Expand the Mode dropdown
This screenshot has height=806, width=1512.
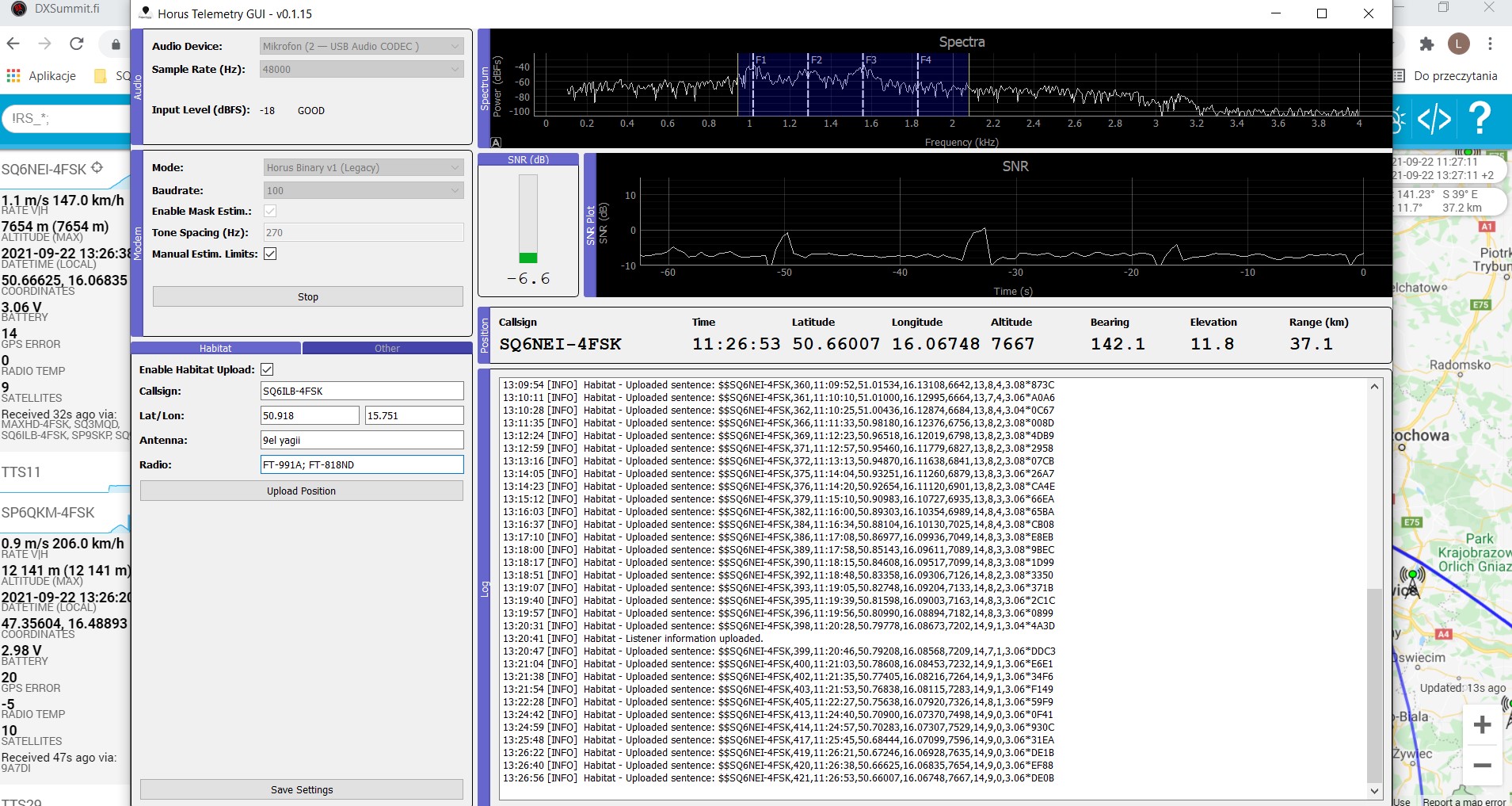point(363,168)
